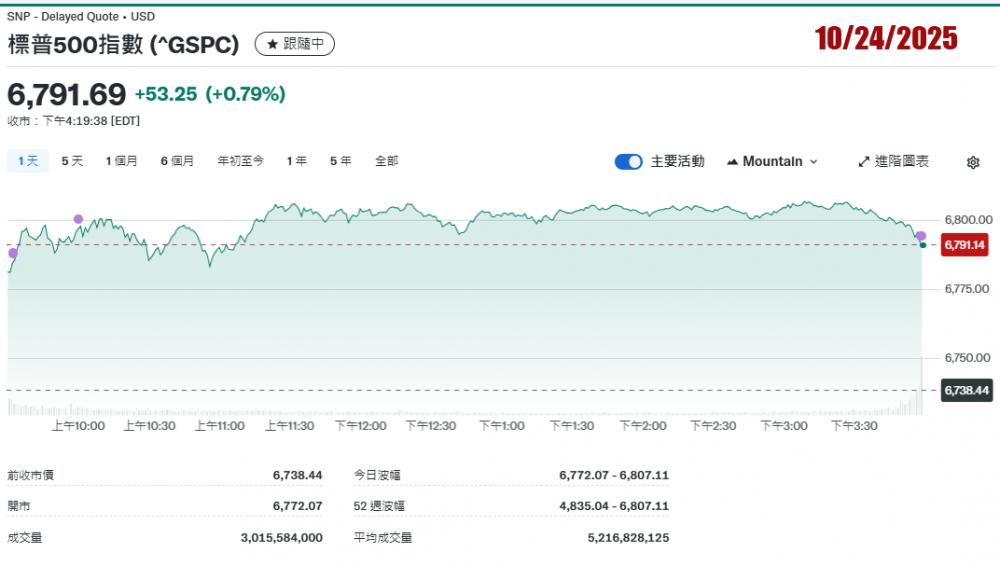This screenshot has width=1000, height=566.
Task: Select the 1天 time range tab
Action: point(28,161)
